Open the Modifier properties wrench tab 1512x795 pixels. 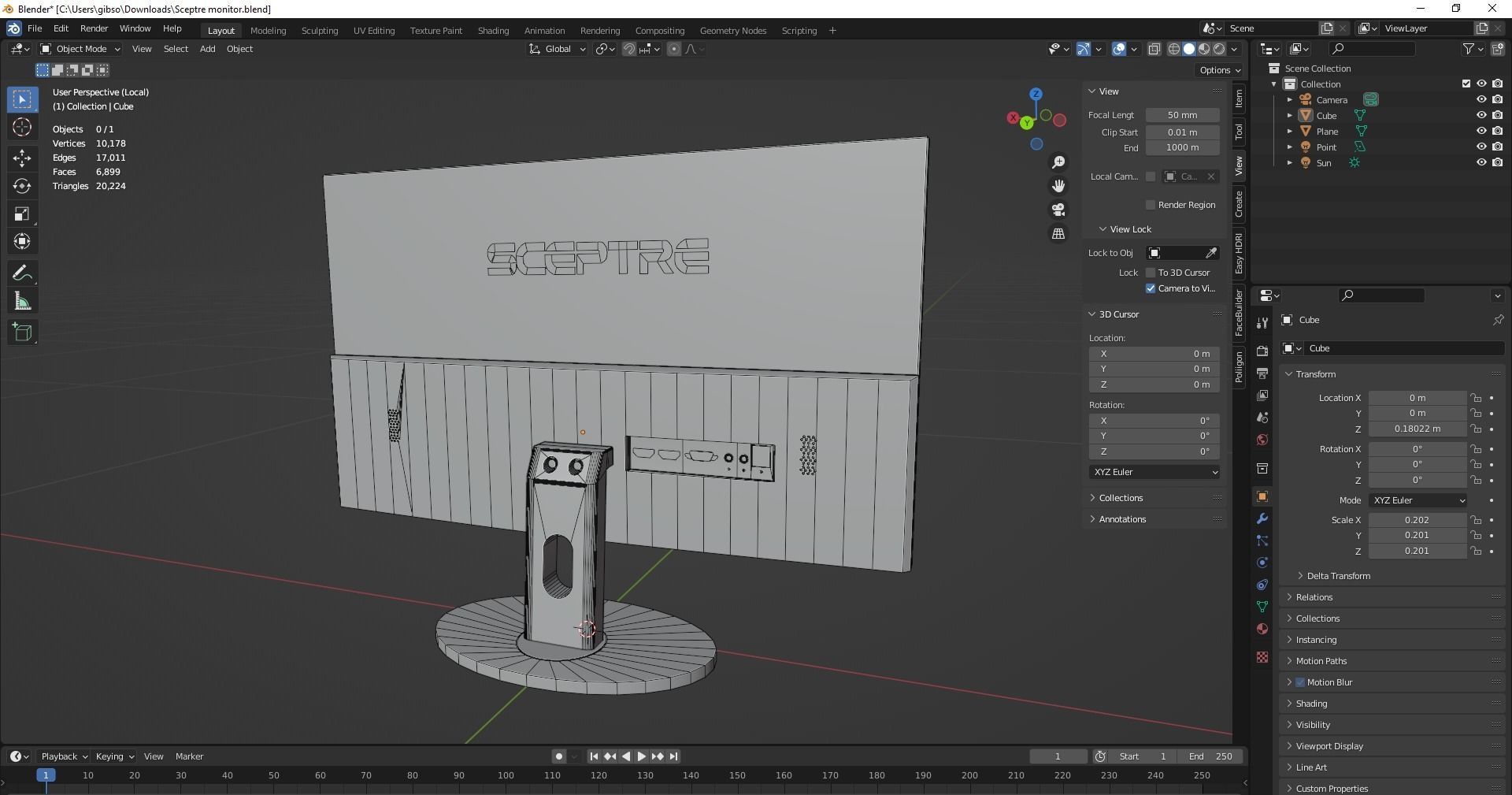pos(1262,518)
